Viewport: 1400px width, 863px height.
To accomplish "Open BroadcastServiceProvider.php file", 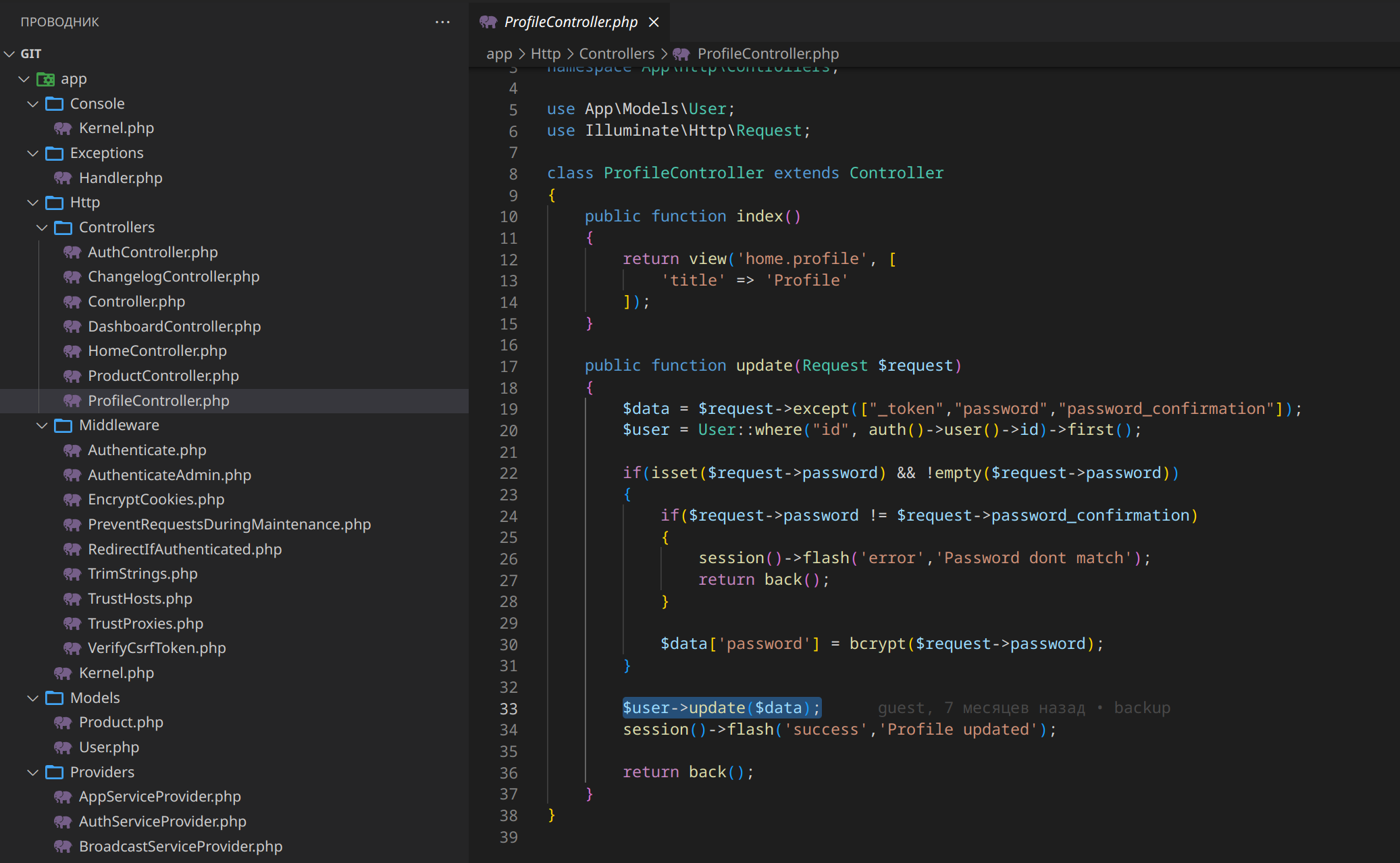I will click(x=180, y=847).
